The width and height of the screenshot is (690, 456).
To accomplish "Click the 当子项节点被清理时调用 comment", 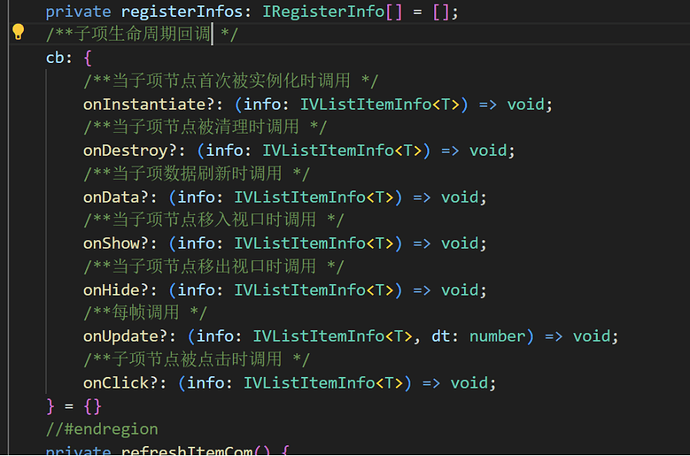I will (x=205, y=127).
